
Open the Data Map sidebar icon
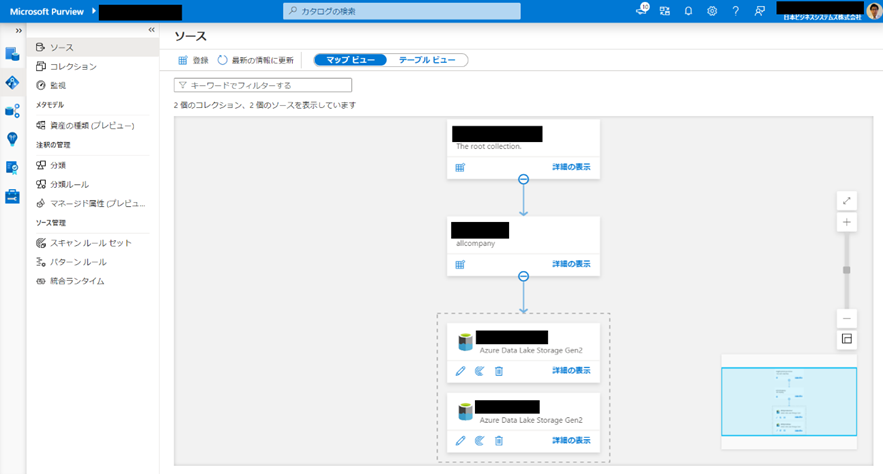pos(12,83)
